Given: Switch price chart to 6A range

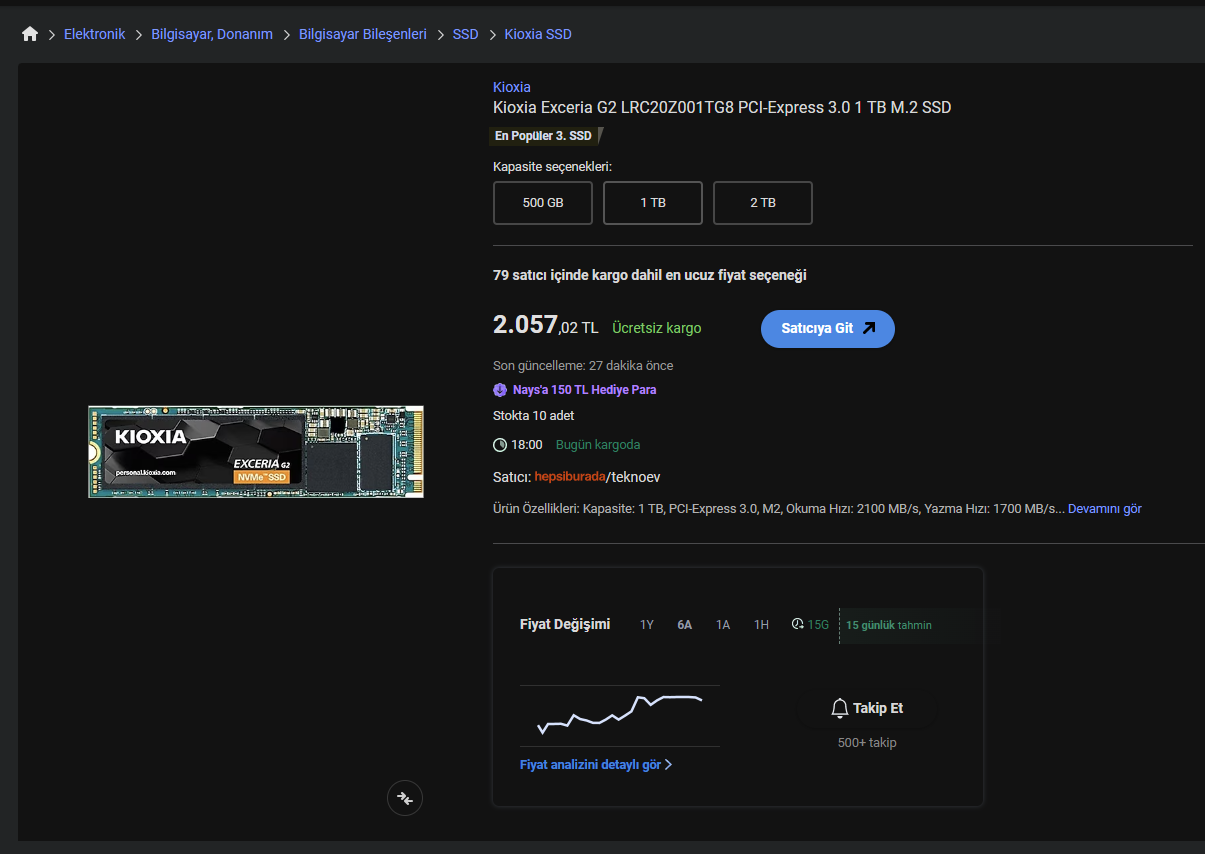Looking at the screenshot, I should [685, 625].
